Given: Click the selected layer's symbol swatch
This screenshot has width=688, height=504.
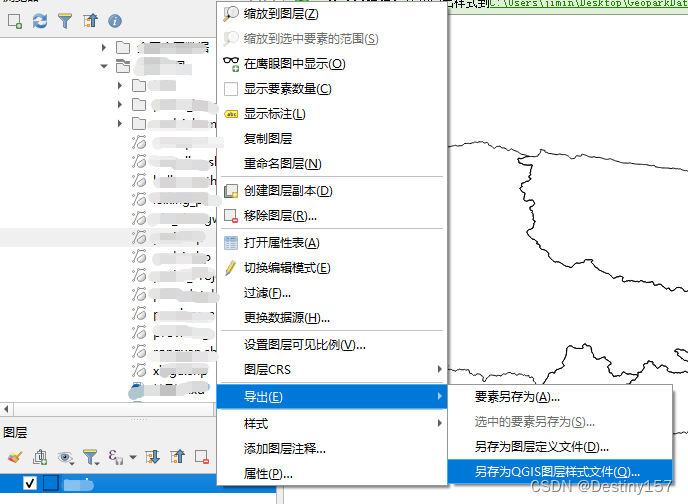Looking at the screenshot, I should (x=50, y=483).
